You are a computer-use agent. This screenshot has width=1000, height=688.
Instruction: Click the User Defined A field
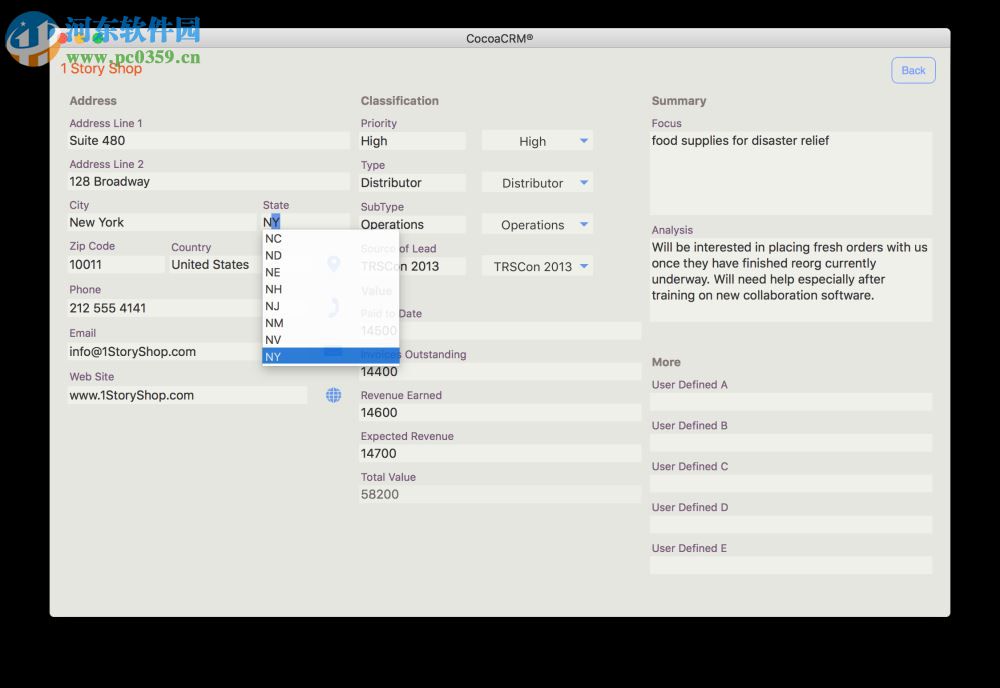pyautogui.click(x=790, y=401)
